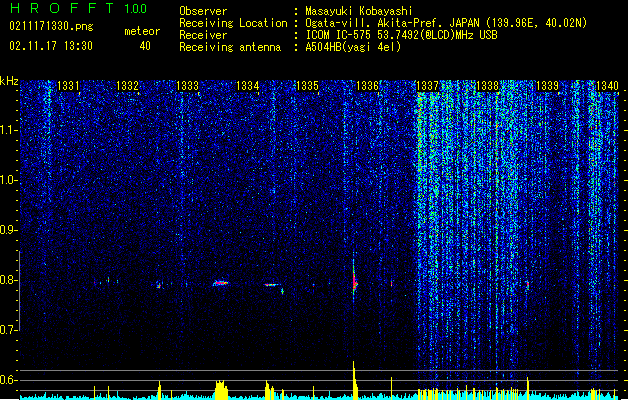The width and height of the screenshot is (629, 400).
Task: Click the 1334 time marker
Action: coord(248,86)
